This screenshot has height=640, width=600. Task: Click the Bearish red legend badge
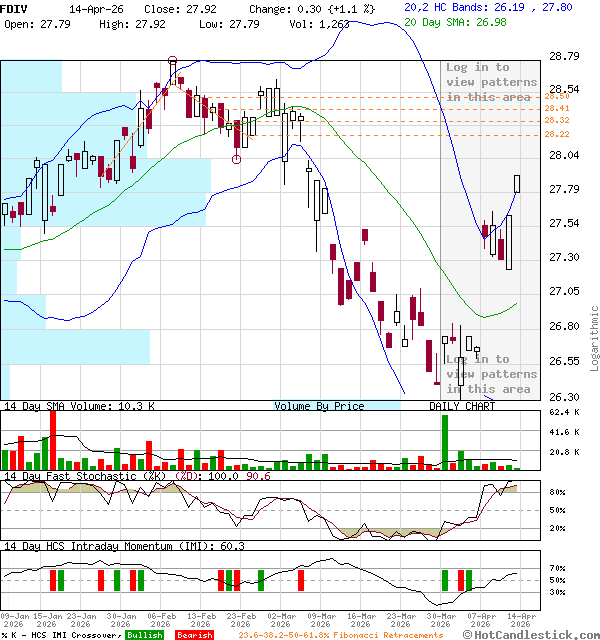click(194, 635)
